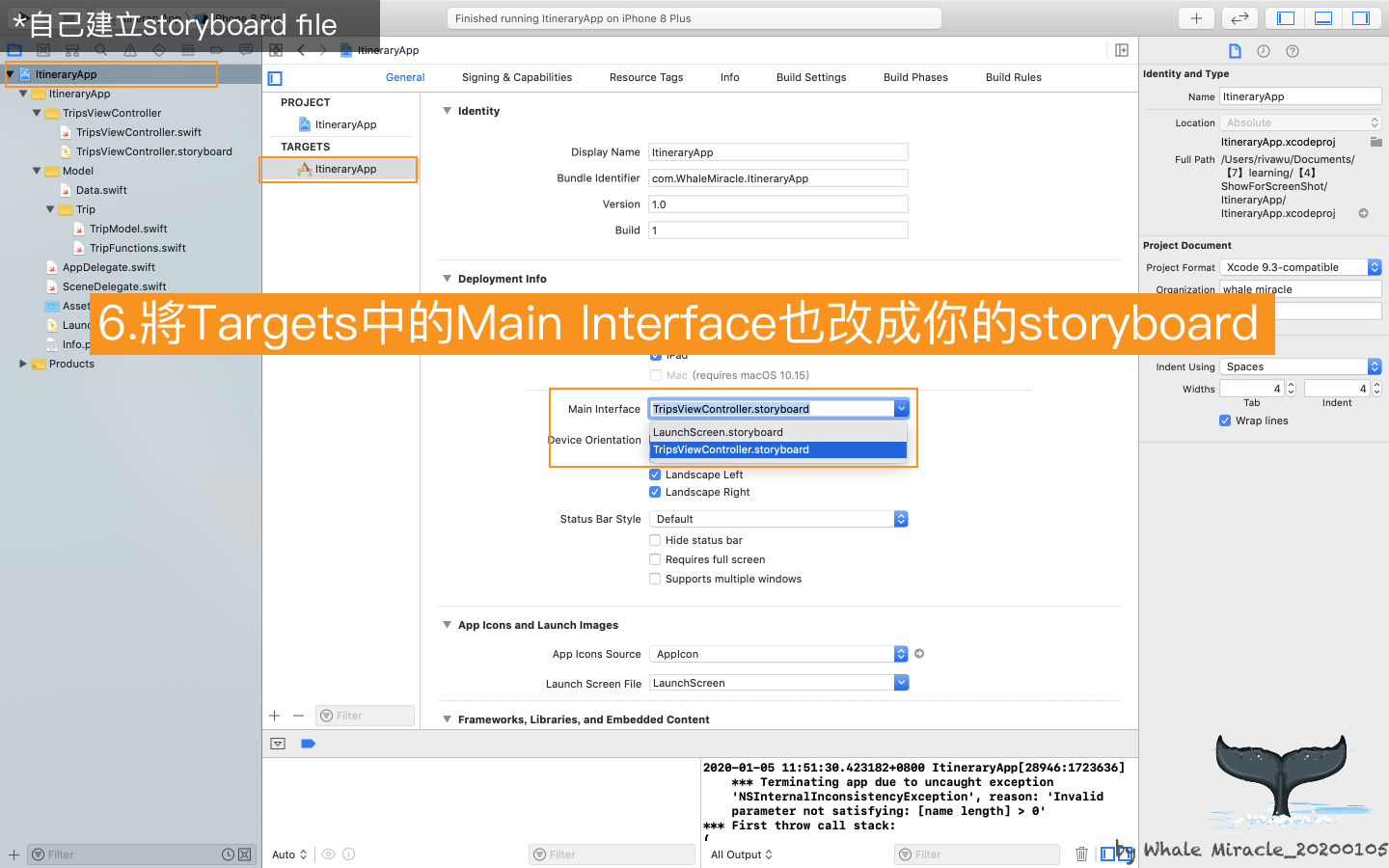Toggle the left Navigator panel
1389x868 pixels.
pyautogui.click(x=1286, y=18)
